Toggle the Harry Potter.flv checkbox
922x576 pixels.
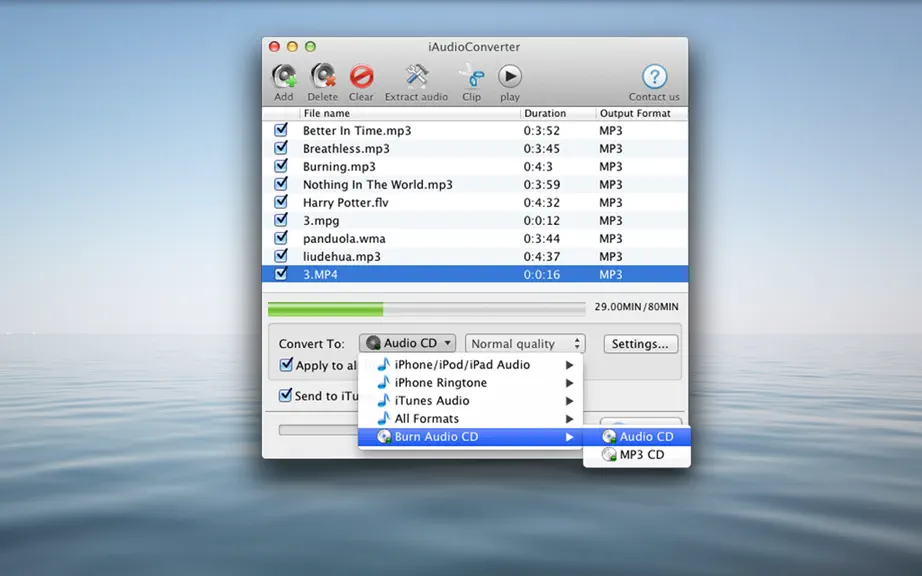click(x=281, y=202)
